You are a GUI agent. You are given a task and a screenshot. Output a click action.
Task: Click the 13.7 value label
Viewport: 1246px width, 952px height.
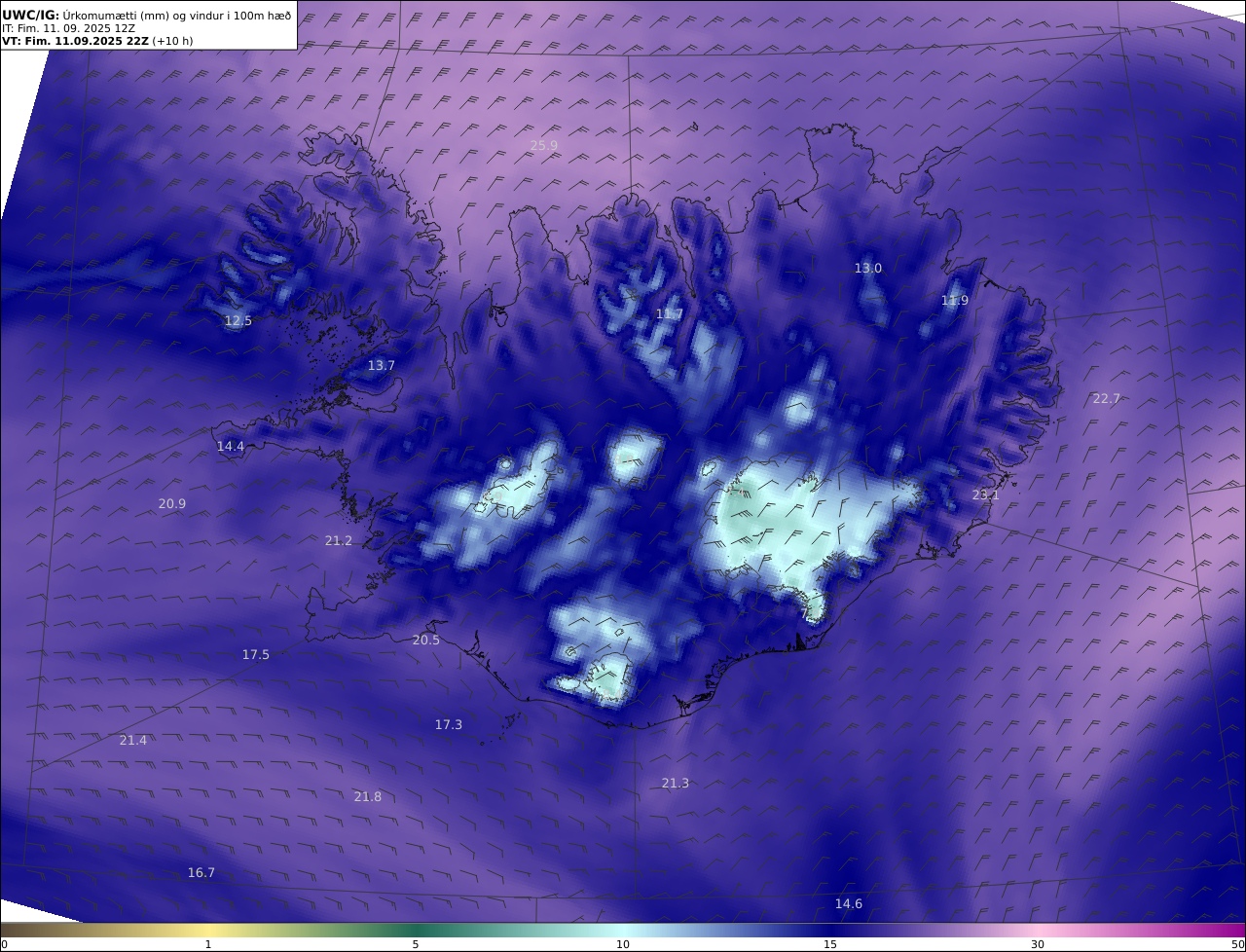[x=382, y=366]
